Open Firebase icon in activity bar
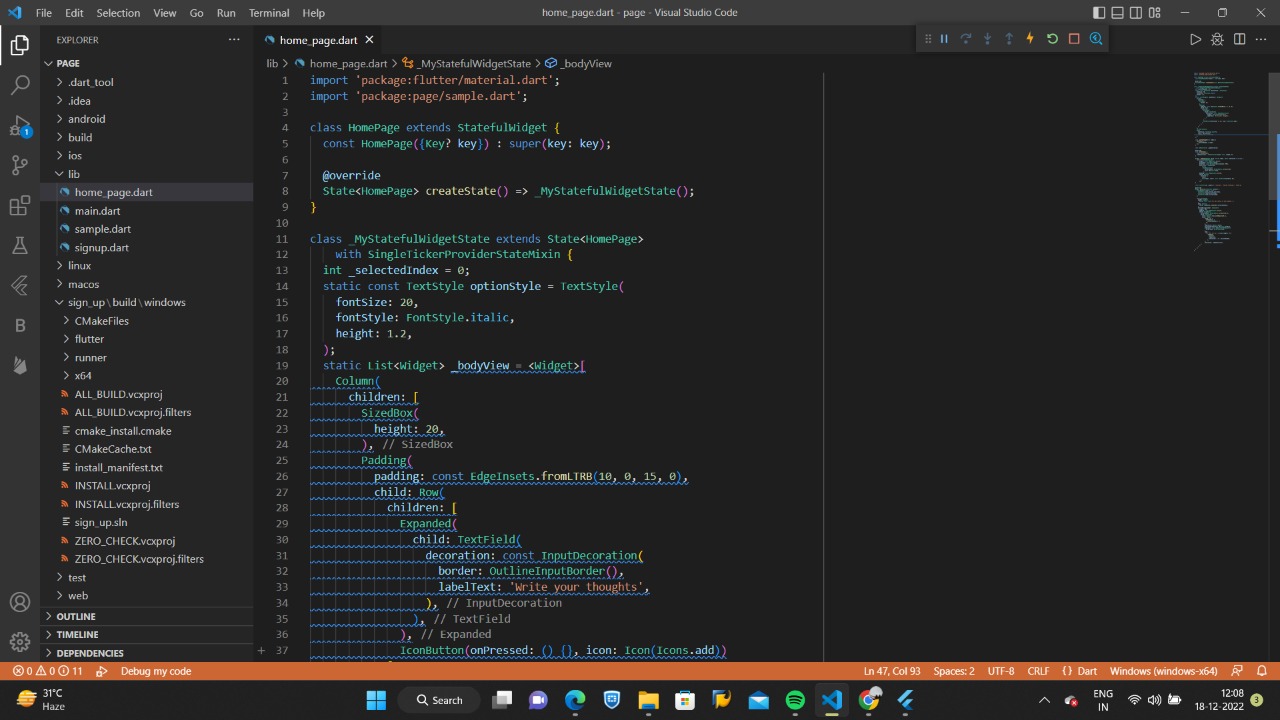 pos(20,366)
